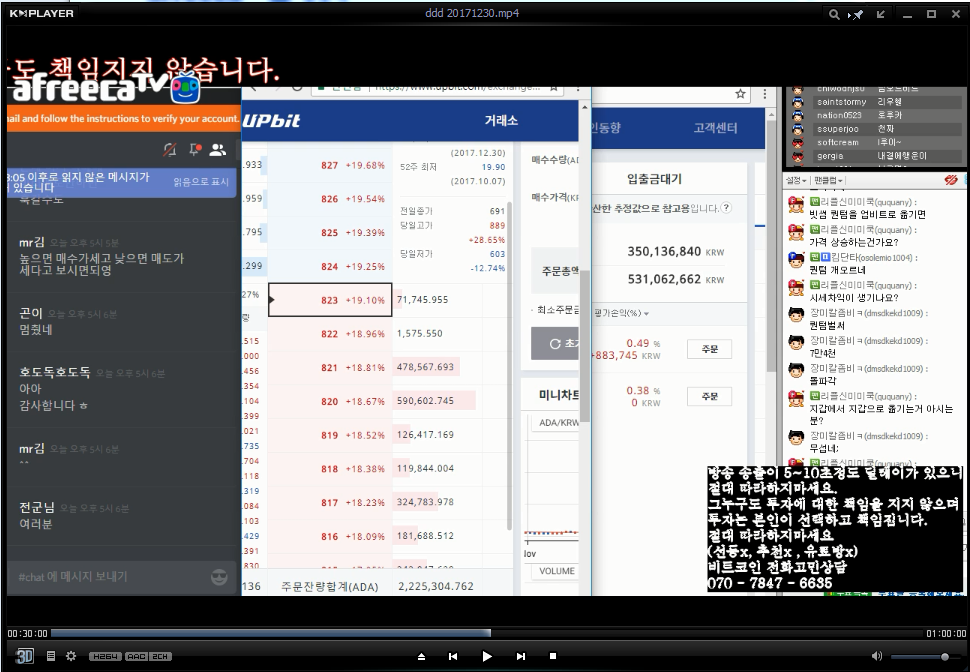Click 주문 button beside 0.49 %
The width and height of the screenshot is (970, 672).
710,349
